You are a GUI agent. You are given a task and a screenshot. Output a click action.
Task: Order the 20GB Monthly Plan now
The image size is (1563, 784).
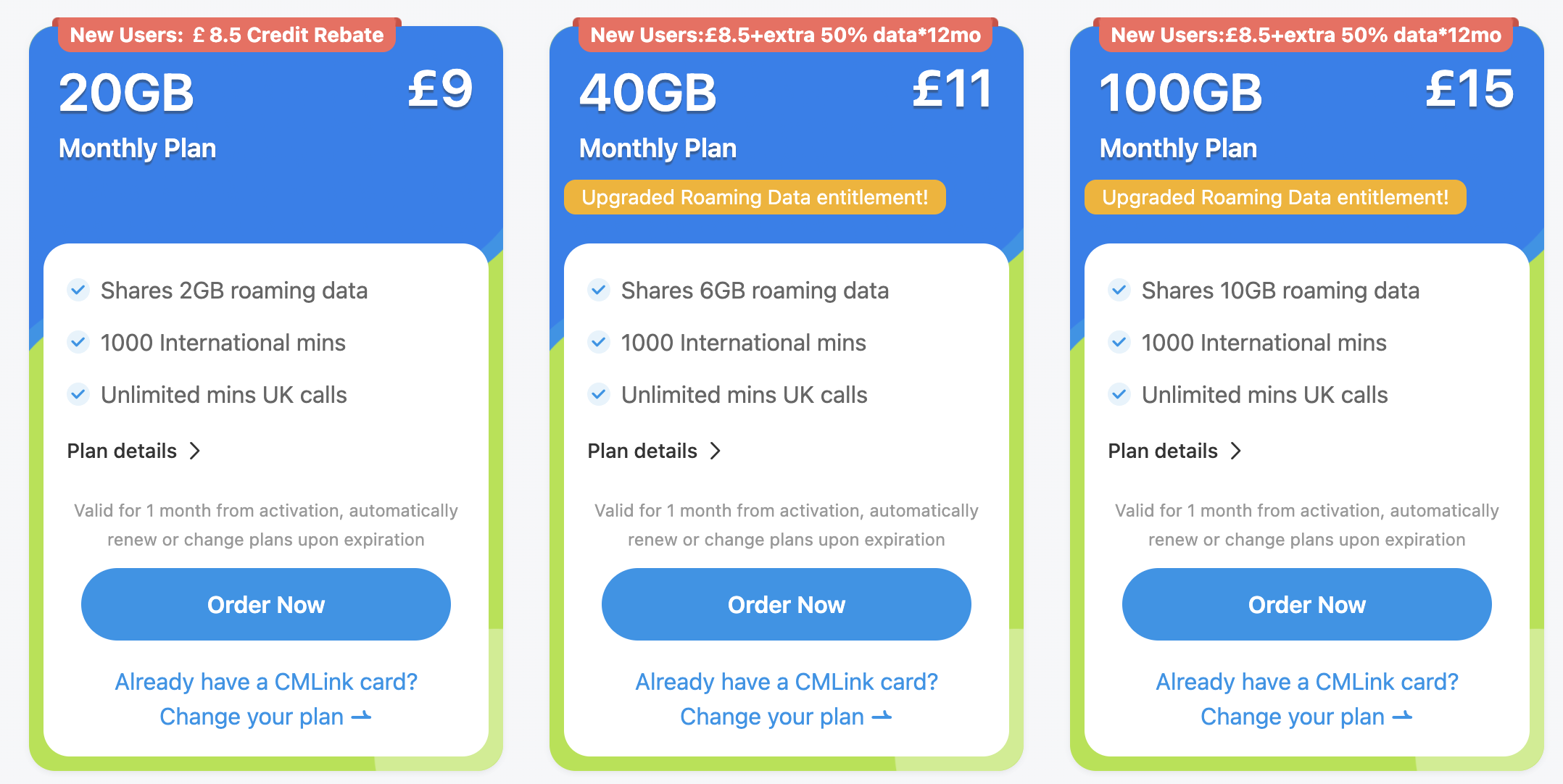click(266, 604)
